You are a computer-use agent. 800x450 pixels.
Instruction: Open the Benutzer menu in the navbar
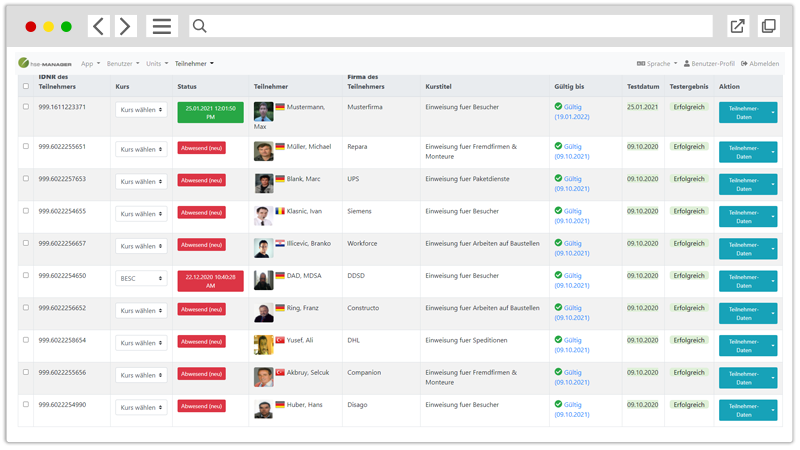click(x=123, y=63)
